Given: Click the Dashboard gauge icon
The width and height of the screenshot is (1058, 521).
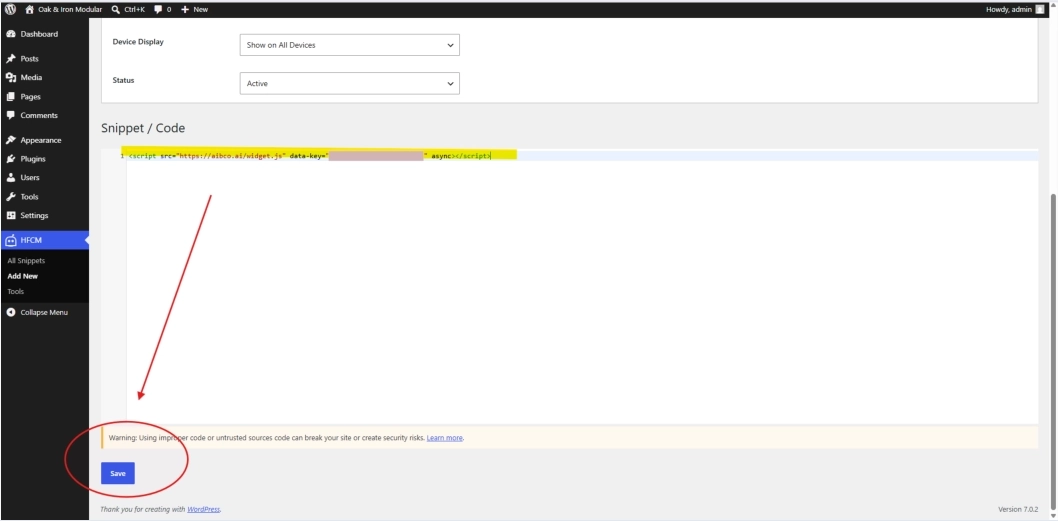Looking at the screenshot, I should 11,34.
